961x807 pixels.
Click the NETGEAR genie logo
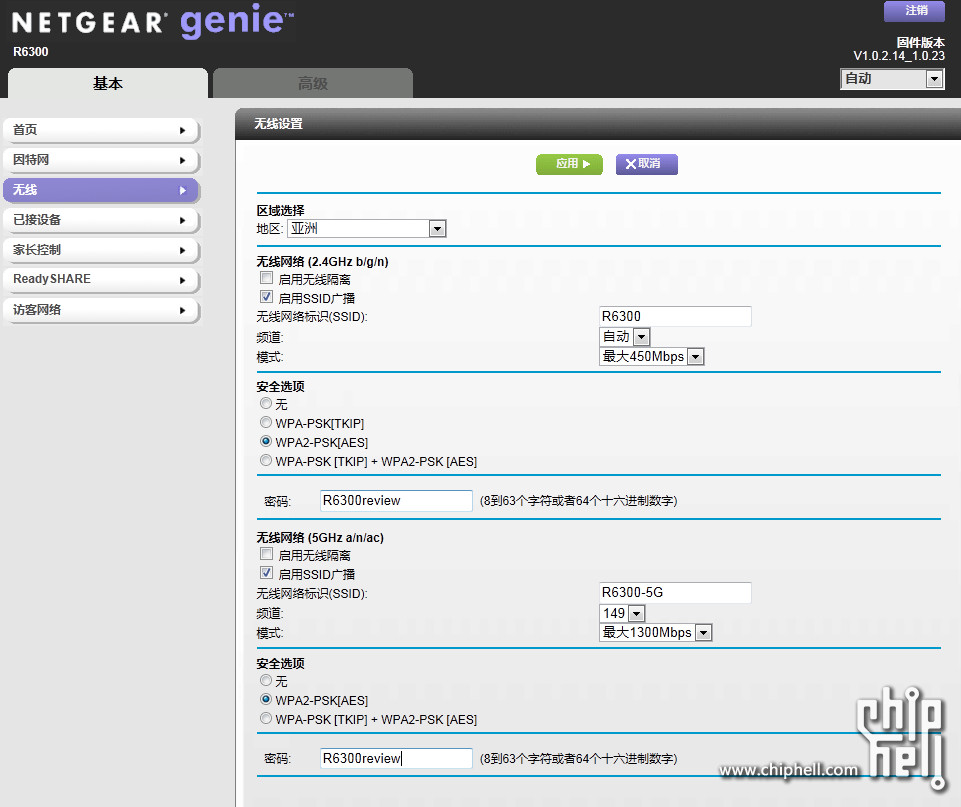(x=153, y=22)
